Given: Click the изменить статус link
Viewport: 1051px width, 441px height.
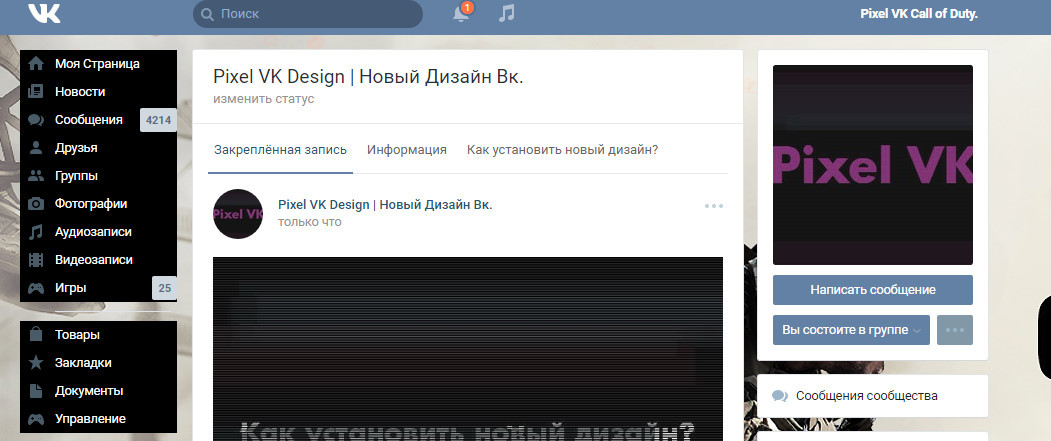Looking at the screenshot, I should 264,99.
